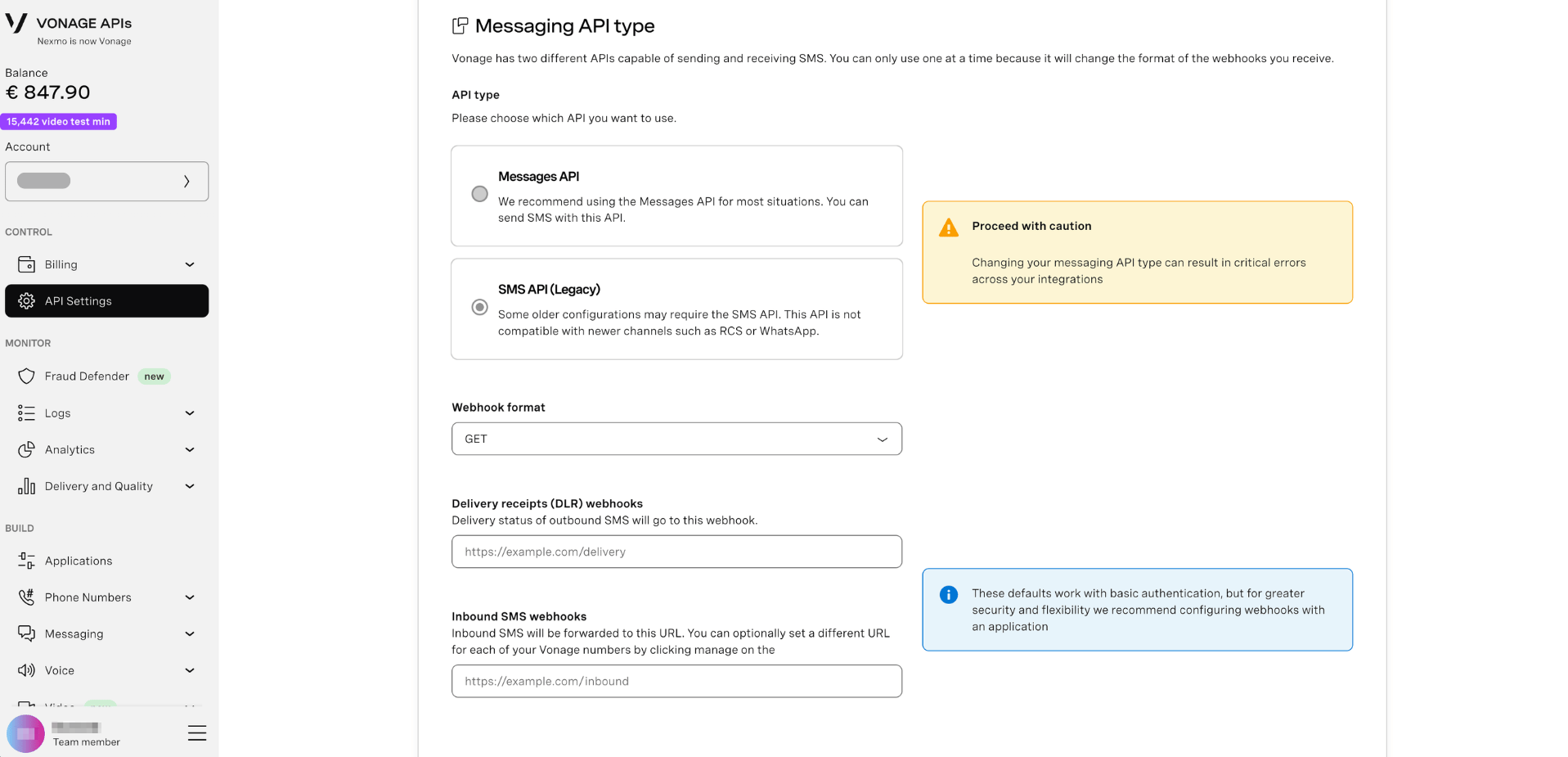The image size is (1568, 757).
Task: Click the Delivery and Quality bar chart icon
Action: [x=26, y=486]
